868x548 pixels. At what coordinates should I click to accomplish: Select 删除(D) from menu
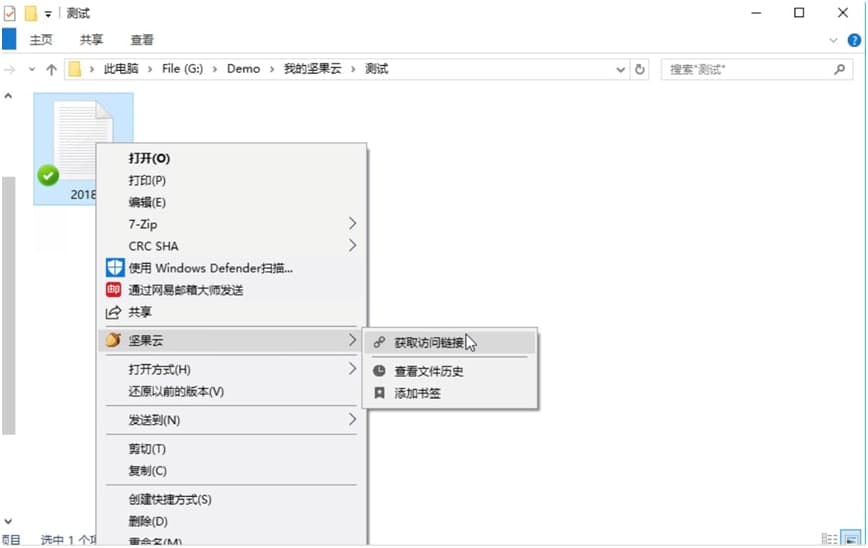point(231,521)
